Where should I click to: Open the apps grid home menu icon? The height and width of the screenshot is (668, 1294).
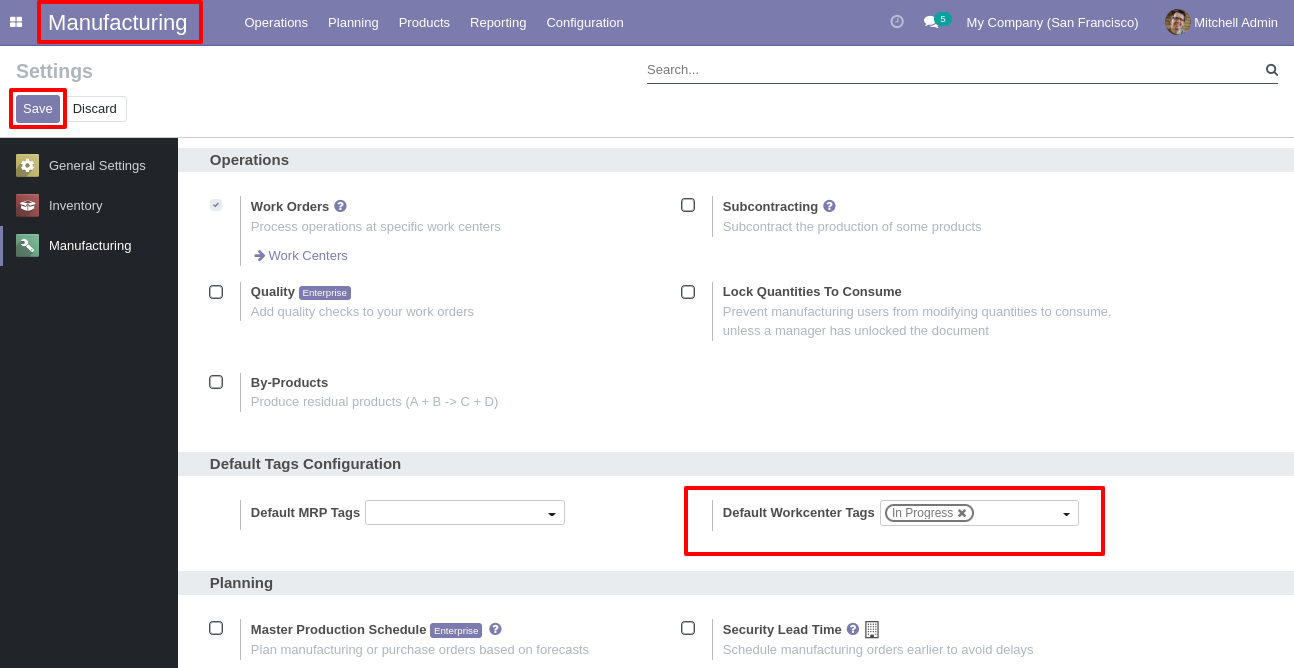point(16,22)
